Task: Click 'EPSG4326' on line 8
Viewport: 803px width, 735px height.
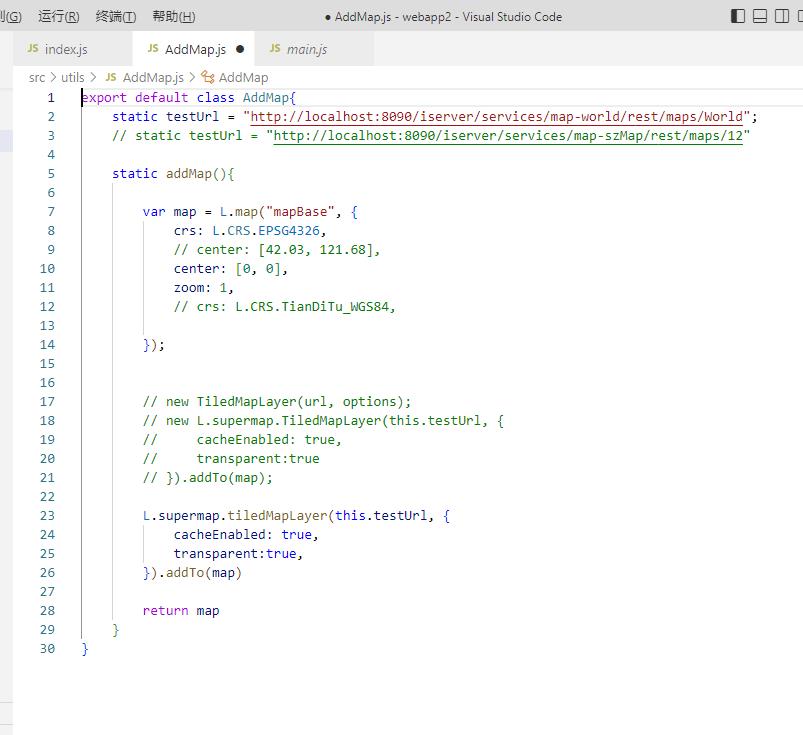Action: coord(289,230)
